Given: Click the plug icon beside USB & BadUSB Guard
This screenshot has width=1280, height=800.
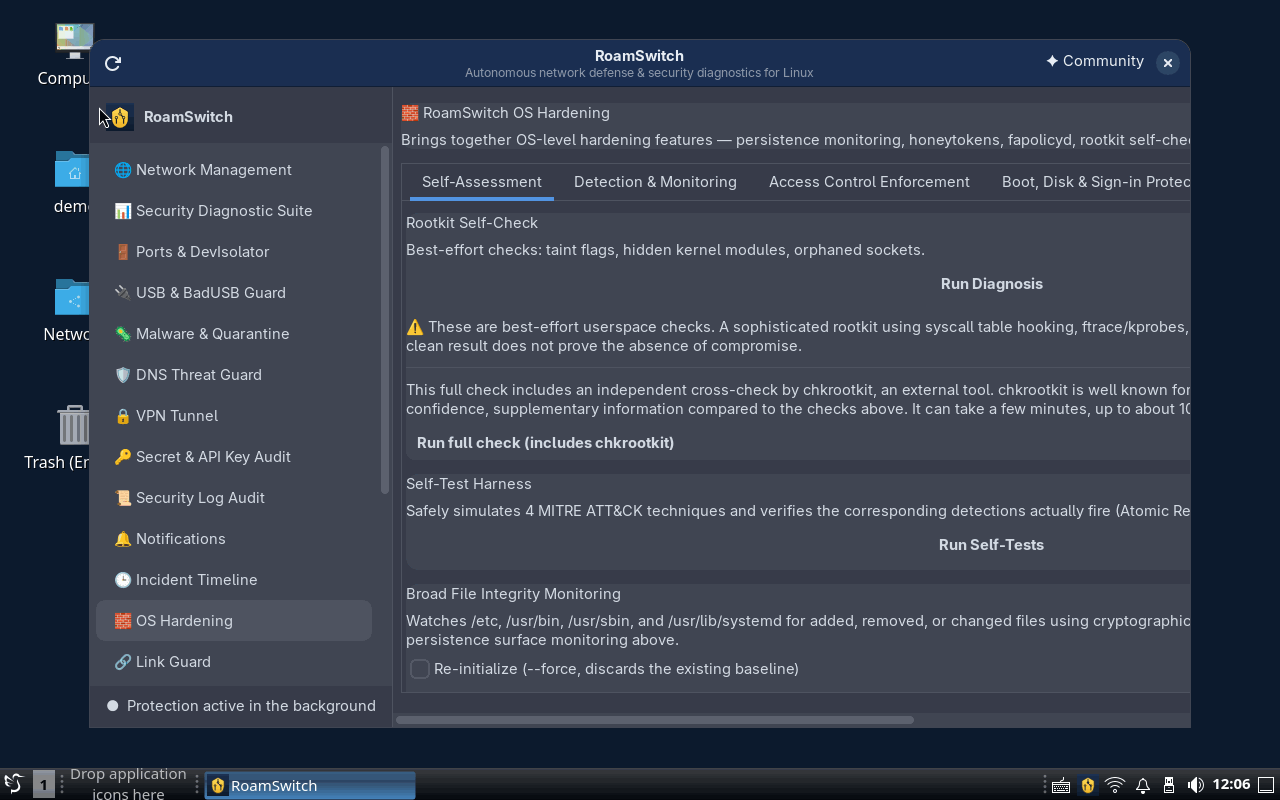Looking at the screenshot, I should click(123, 293).
